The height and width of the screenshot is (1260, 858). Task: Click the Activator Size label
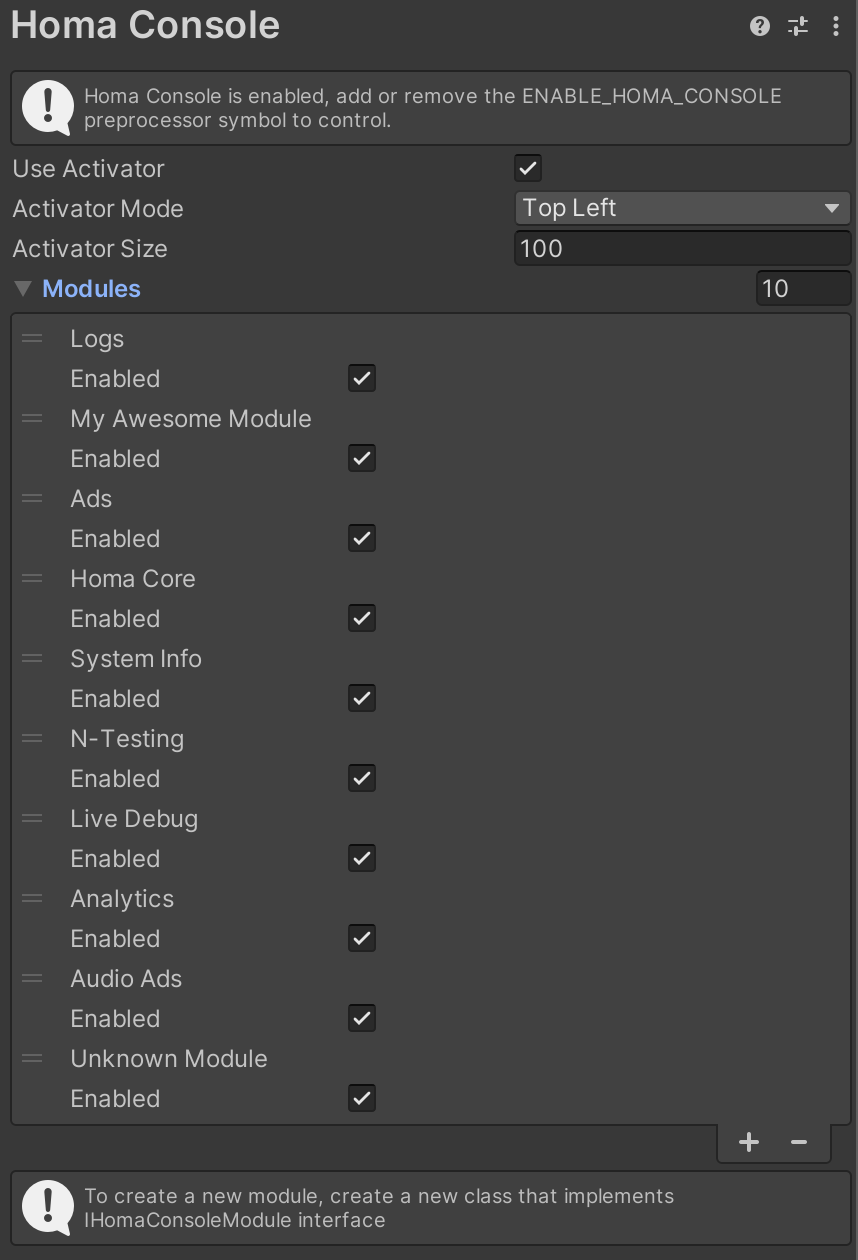pyautogui.click(x=90, y=249)
